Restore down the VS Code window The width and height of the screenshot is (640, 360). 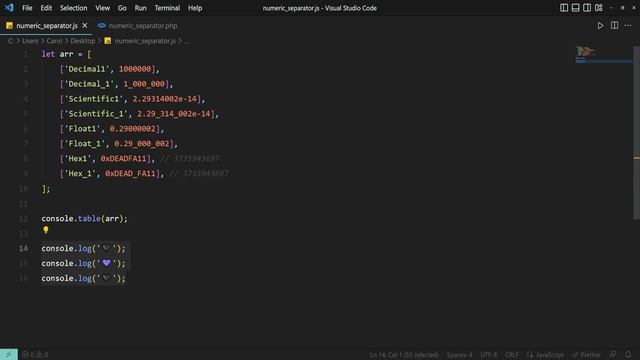pos(622,8)
